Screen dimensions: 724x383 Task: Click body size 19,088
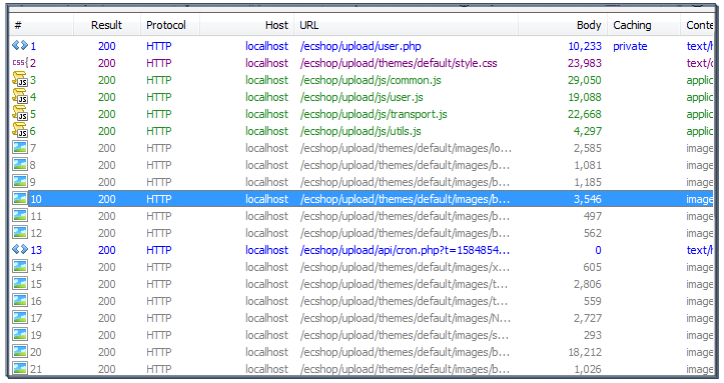pyautogui.click(x=585, y=97)
